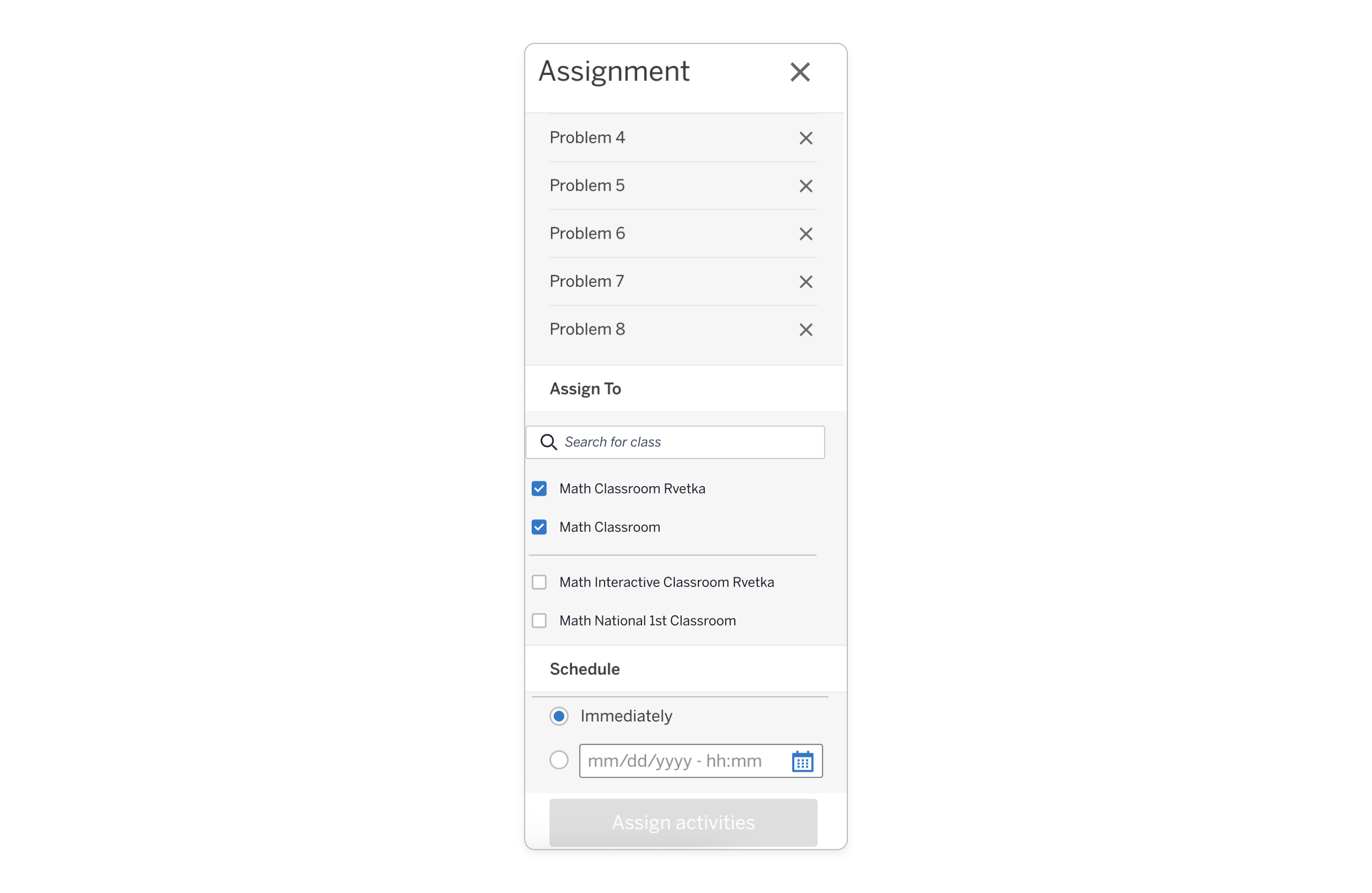Click the Problem 4 row label
This screenshot has width=1372, height=893.
[587, 138]
